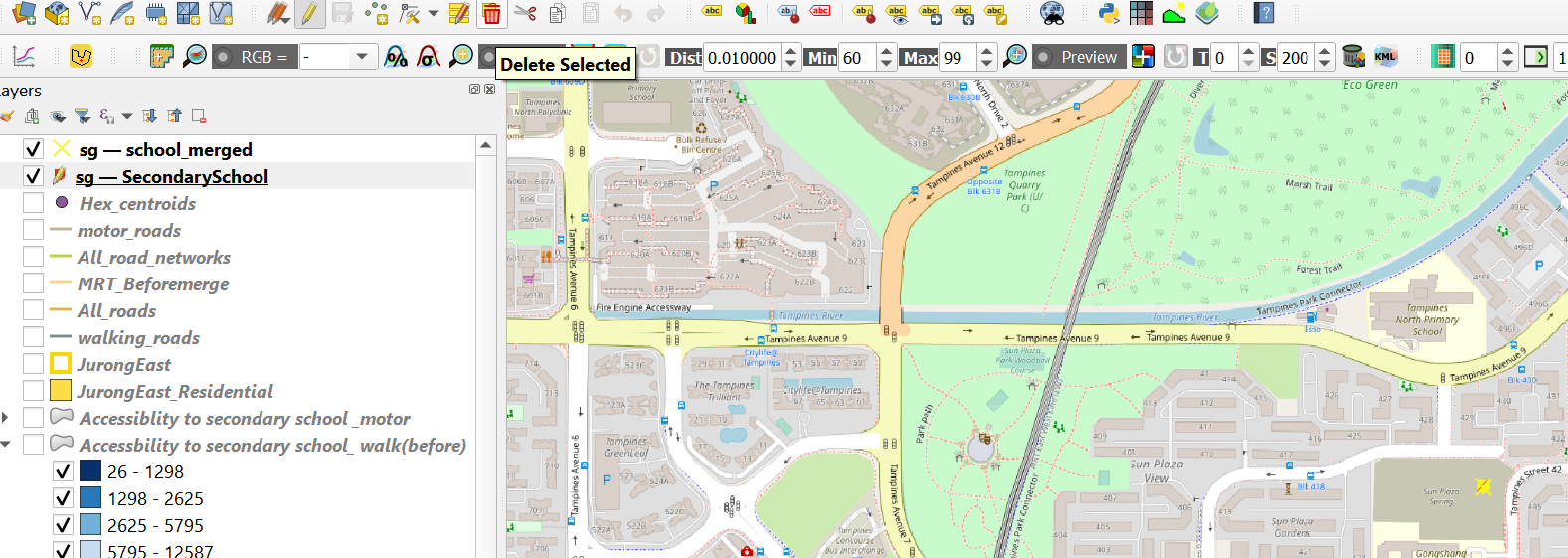Image resolution: width=1568 pixels, height=558 pixels.
Task: Click the help book icon
Action: 1264,13
